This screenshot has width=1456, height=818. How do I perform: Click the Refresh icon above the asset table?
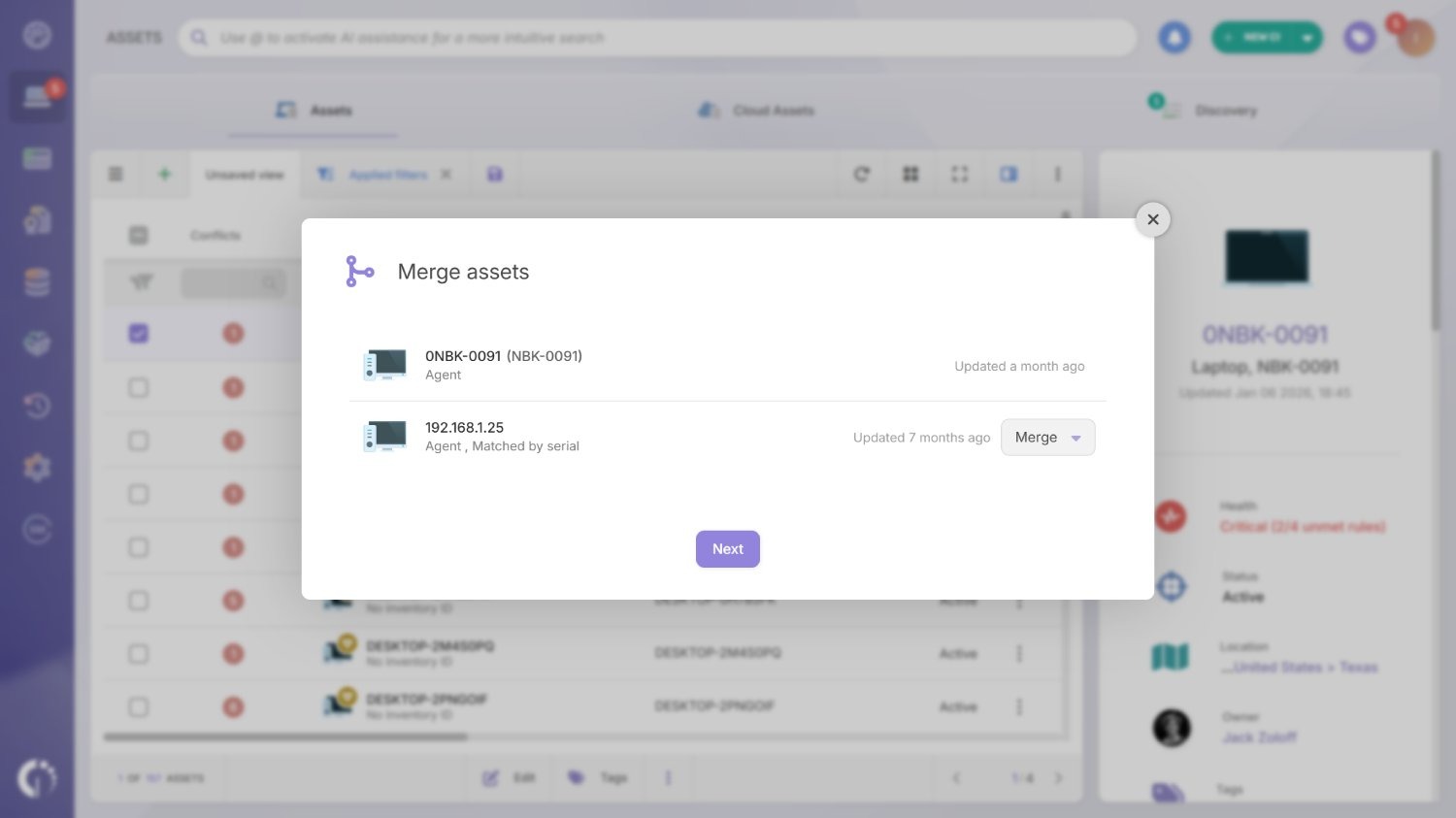[861, 174]
